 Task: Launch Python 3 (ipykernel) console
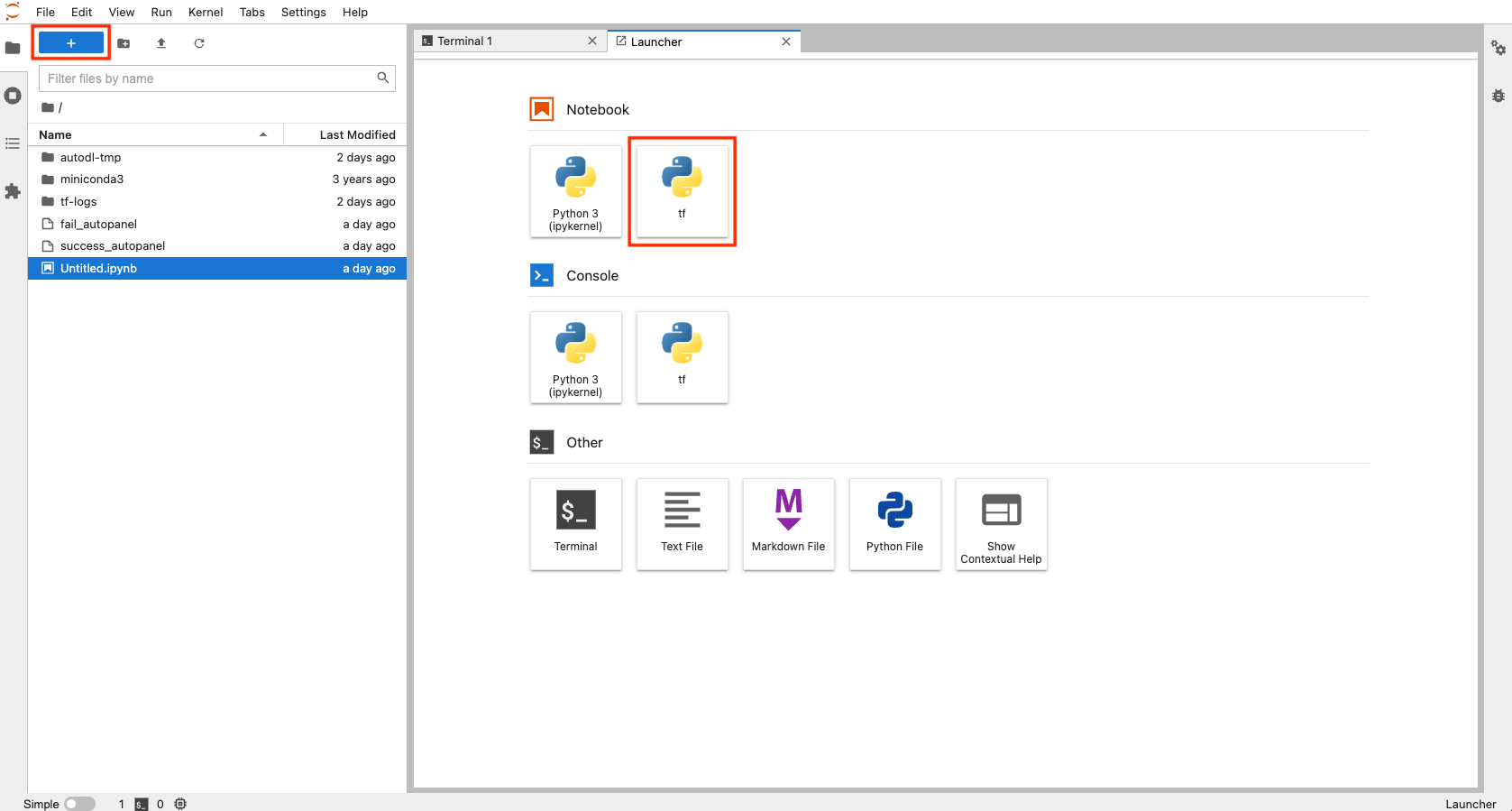click(575, 357)
